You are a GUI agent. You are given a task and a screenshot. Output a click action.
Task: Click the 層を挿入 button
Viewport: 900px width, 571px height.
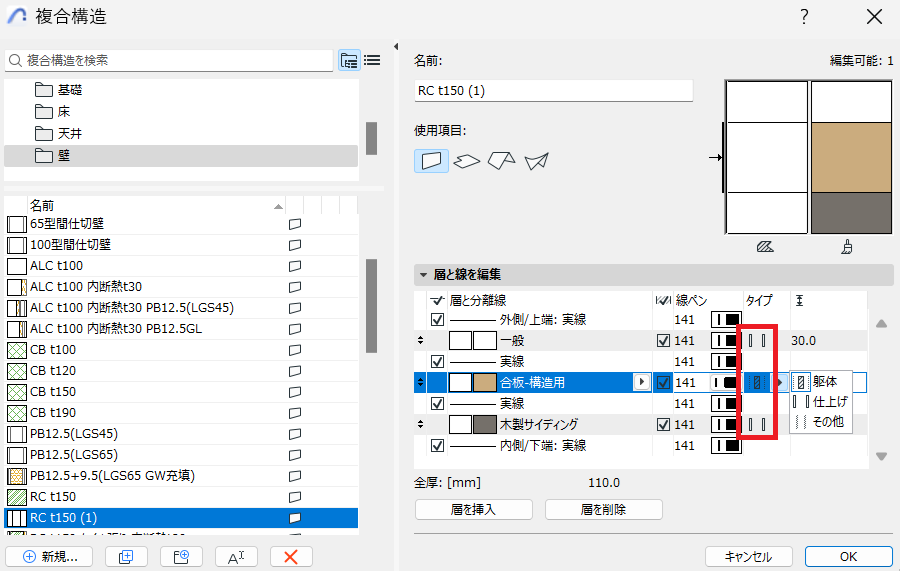474,509
